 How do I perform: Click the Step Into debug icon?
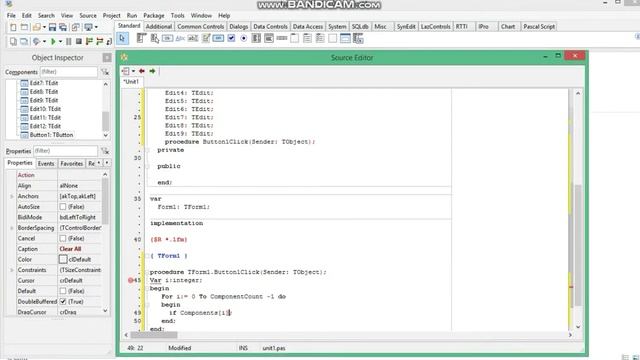pyautogui.click(x=89, y=41)
